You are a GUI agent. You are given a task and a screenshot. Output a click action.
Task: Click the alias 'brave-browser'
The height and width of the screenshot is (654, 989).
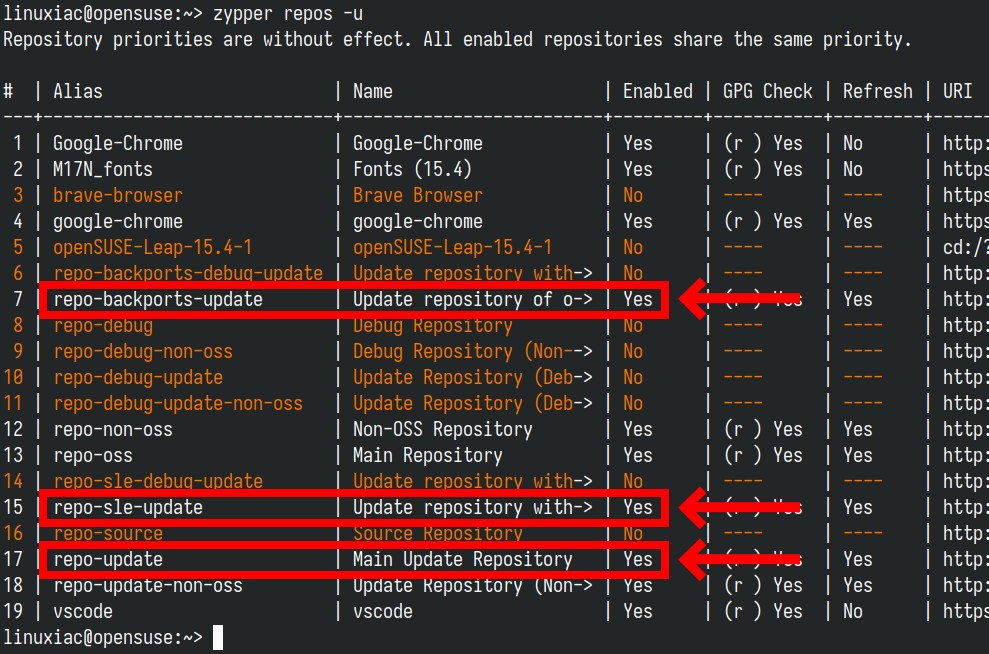(x=117, y=195)
